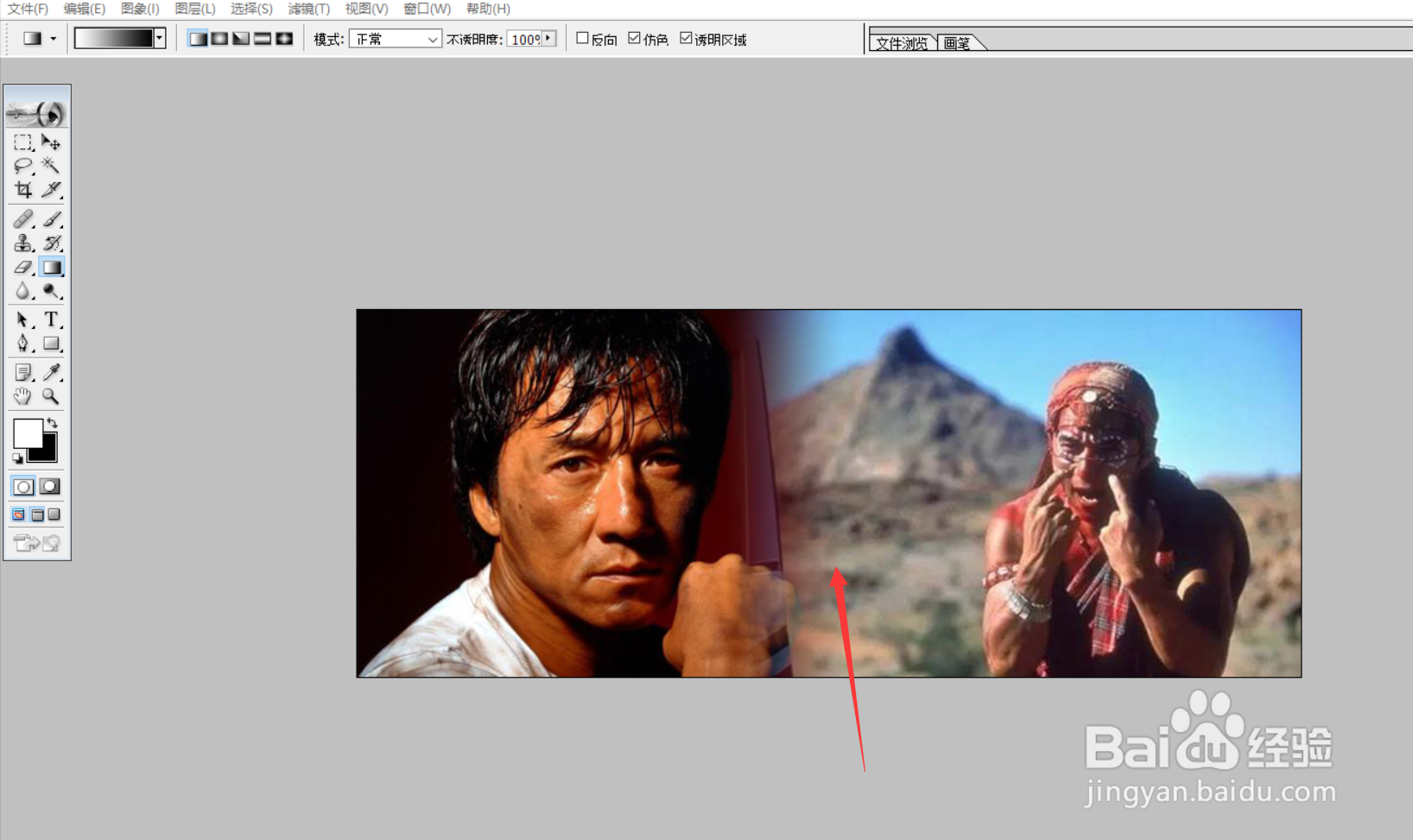Open the 选择(S) menu
Viewport: 1413px width, 840px height.
(251, 9)
